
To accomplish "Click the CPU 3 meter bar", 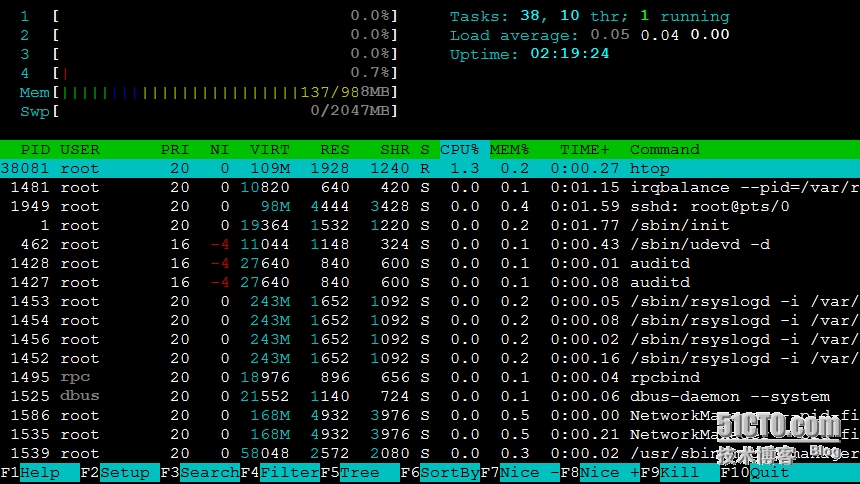I will (208, 54).
